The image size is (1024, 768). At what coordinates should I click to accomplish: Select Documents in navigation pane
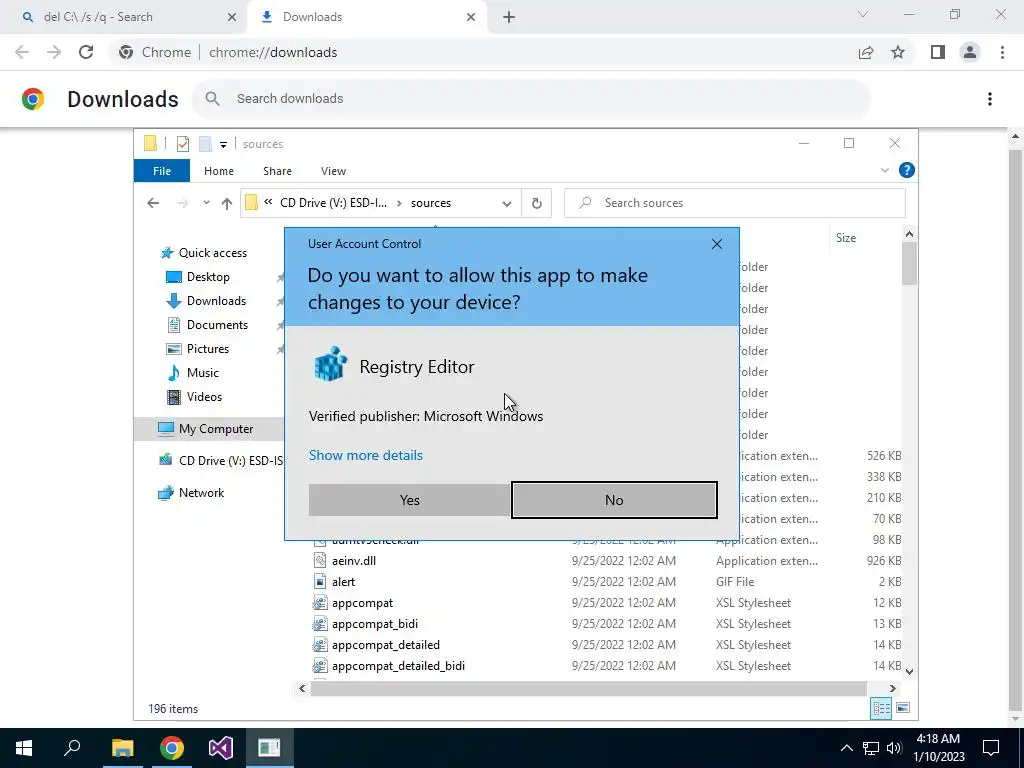pos(217,325)
